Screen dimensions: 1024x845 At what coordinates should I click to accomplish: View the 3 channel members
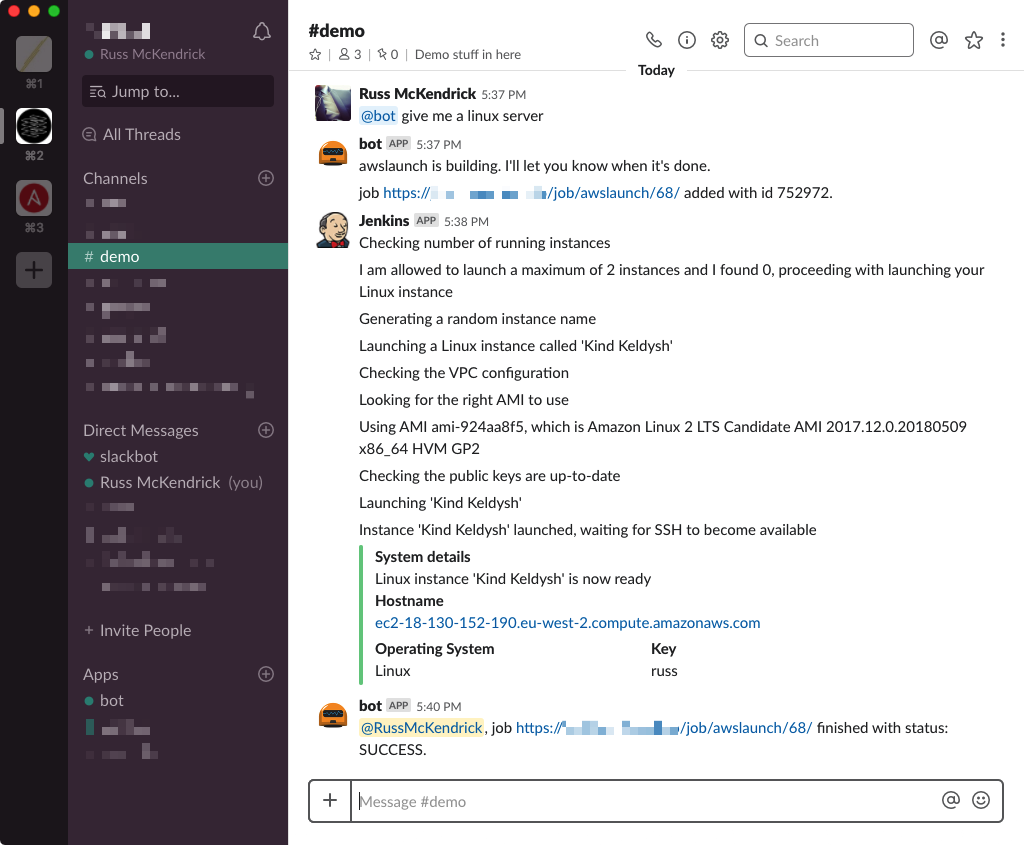(350, 54)
